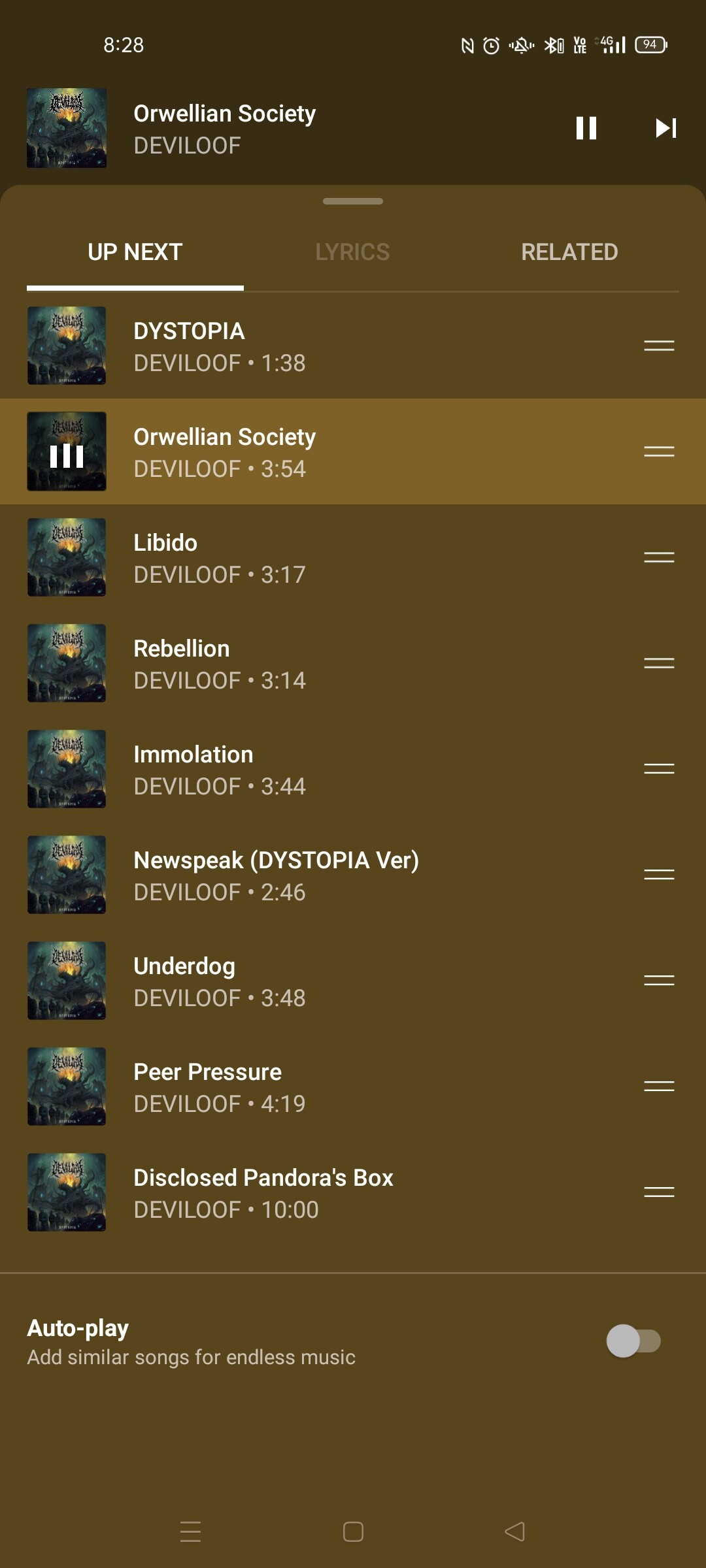The image size is (706, 1568).
Task: Enable the Auto-play toggle
Action: [x=633, y=1341]
